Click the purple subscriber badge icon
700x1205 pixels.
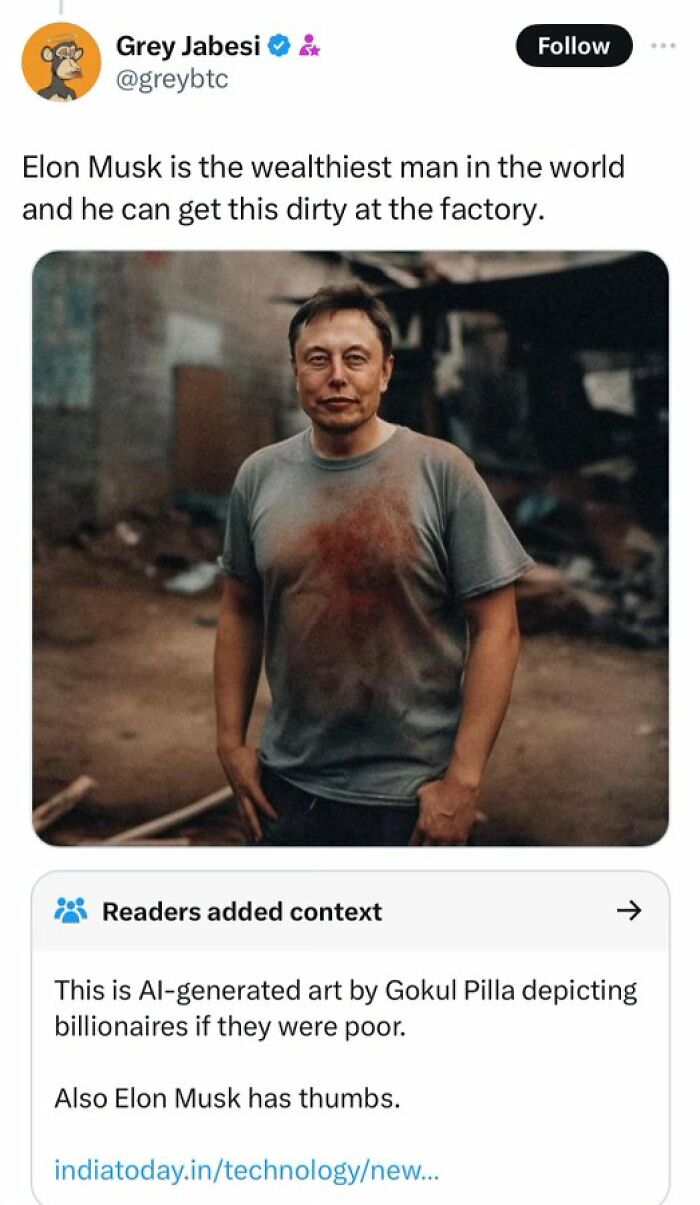click(x=310, y=46)
